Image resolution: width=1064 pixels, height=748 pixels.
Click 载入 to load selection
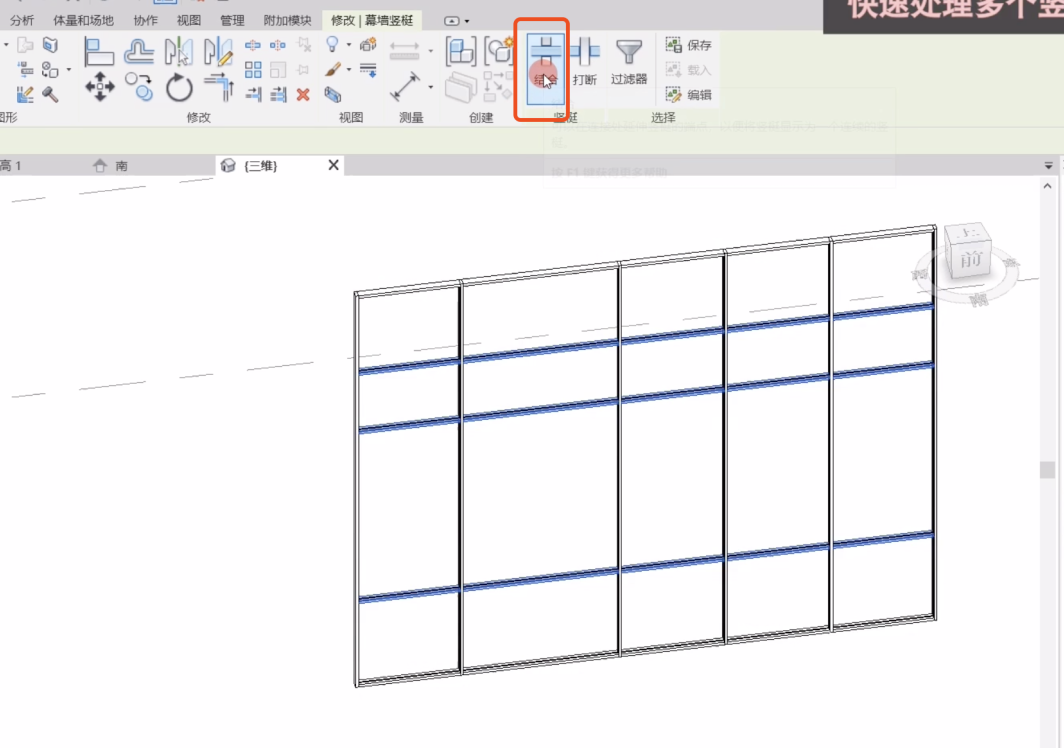[x=689, y=70]
